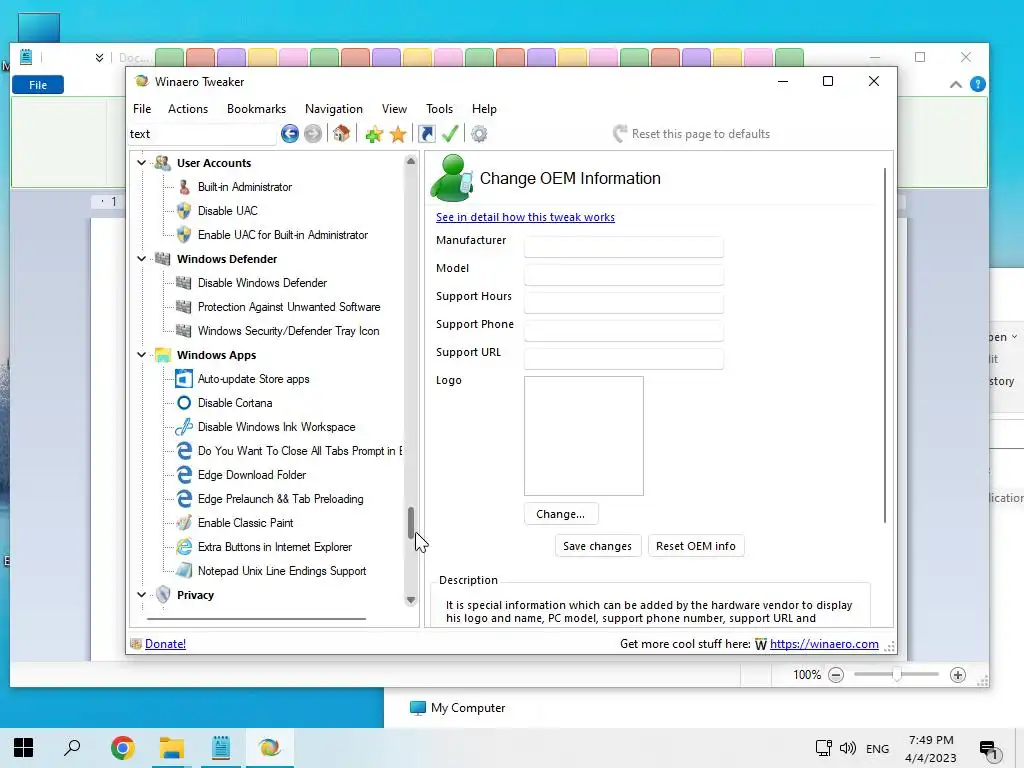Click the Change... logo button
The width and height of the screenshot is (1024, 768).
(560, 514)
